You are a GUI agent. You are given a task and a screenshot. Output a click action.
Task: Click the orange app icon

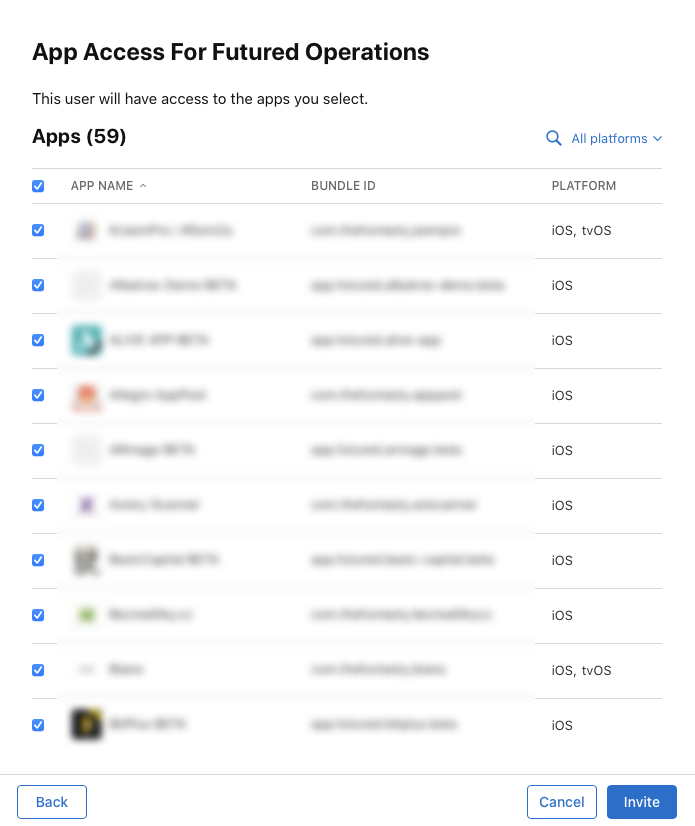click(86, 395)
